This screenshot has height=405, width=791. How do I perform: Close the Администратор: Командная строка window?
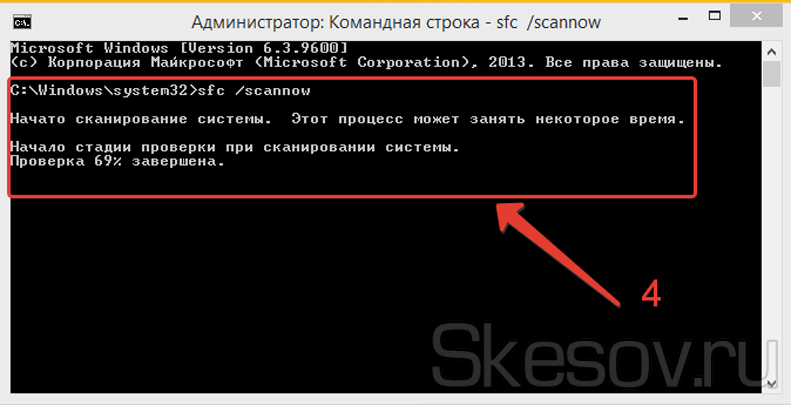[x=756, y=16]
